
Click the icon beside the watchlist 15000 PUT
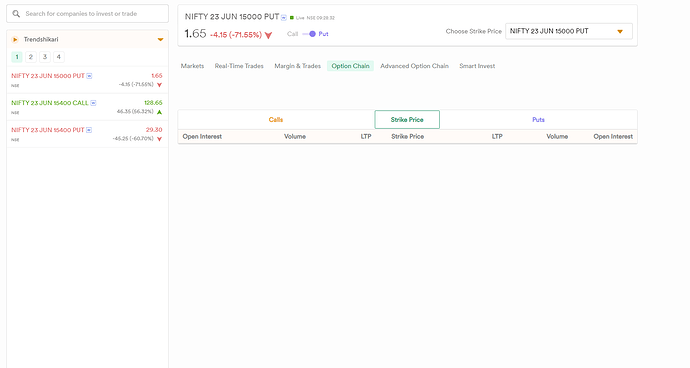click(x=89, y=76)
